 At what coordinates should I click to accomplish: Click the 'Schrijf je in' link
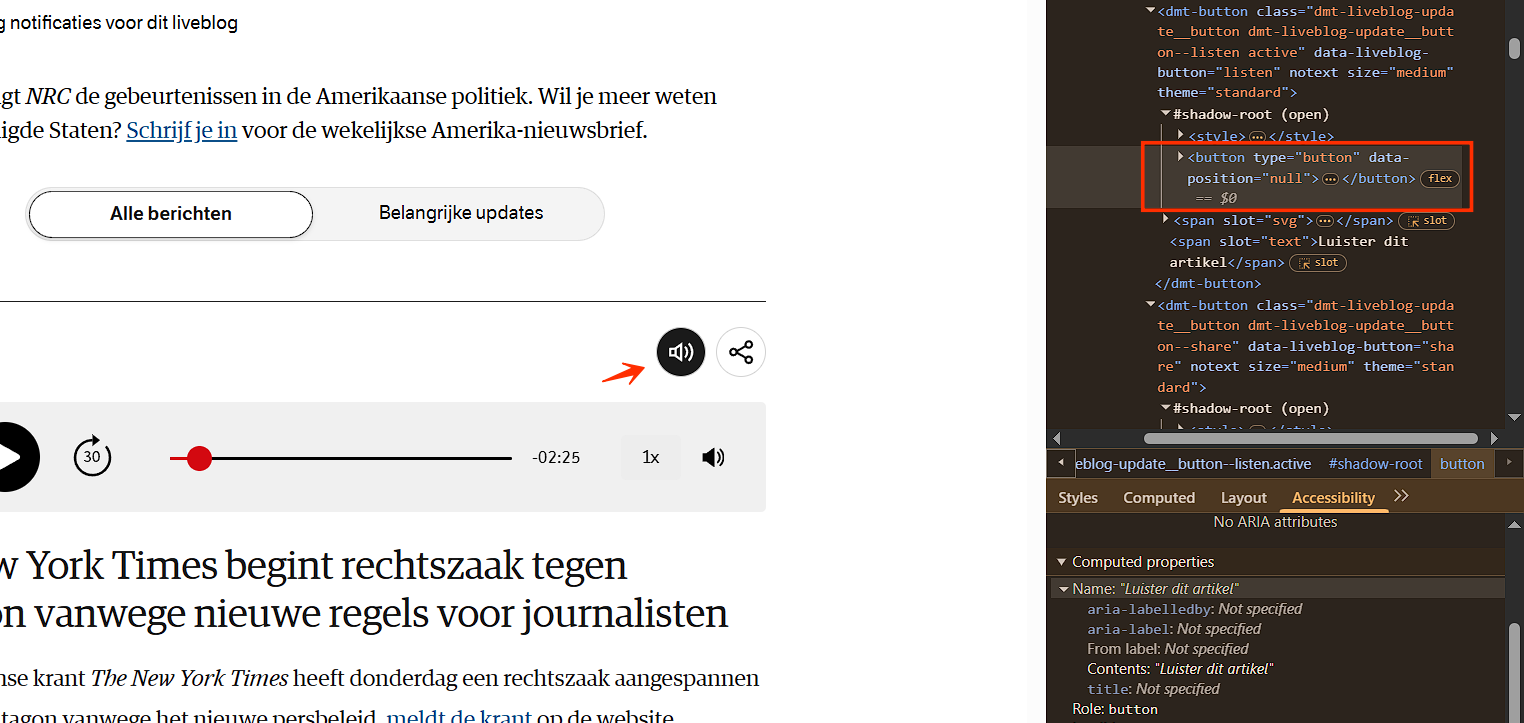[x=181, y=131]
